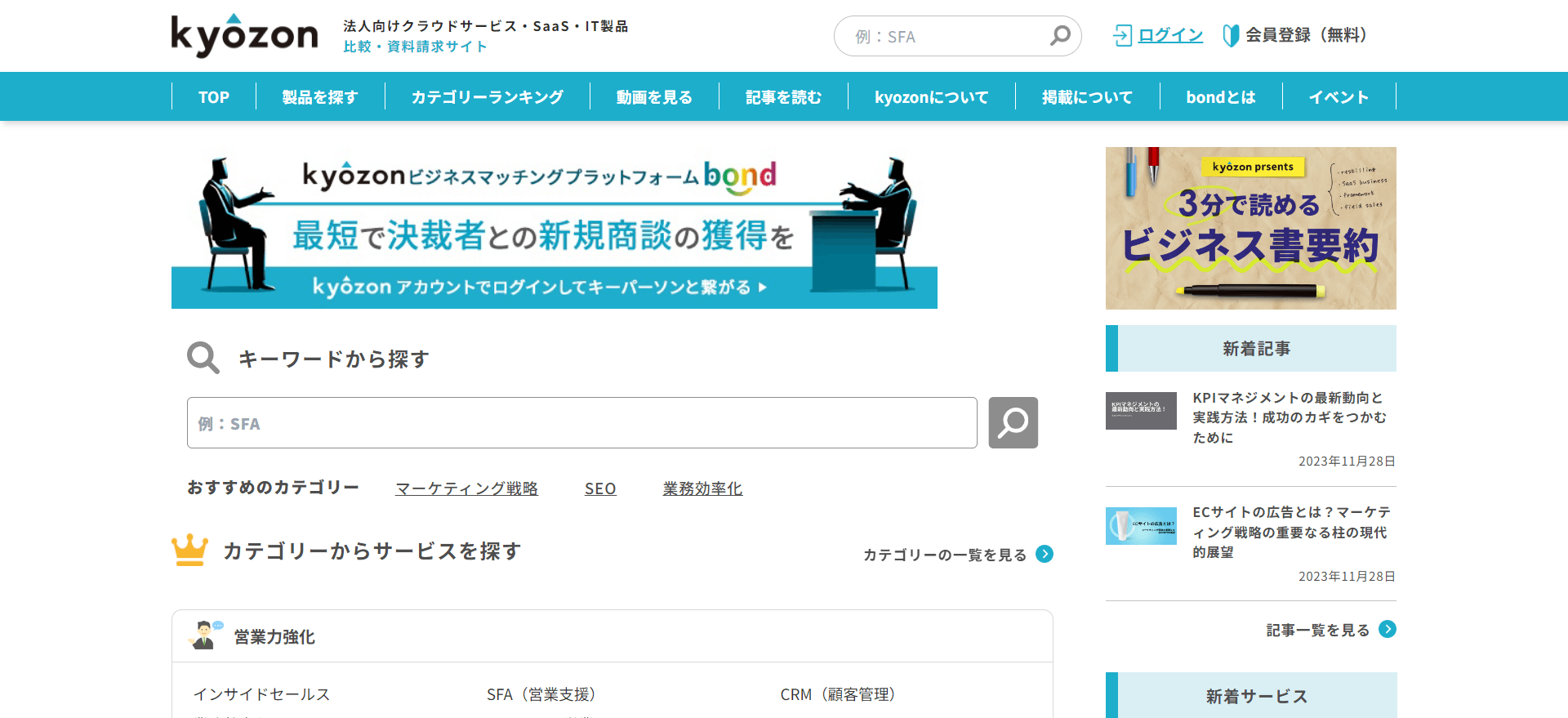Click 会員登録（無料） link

pos(1306,35)
